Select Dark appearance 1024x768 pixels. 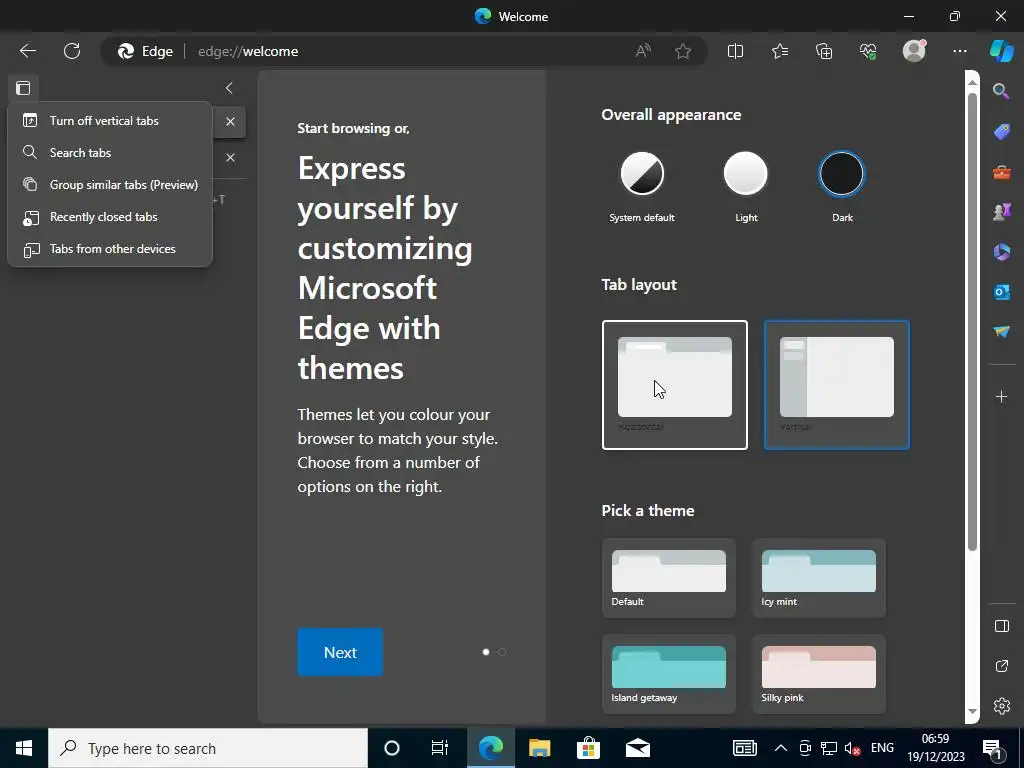coord(842,174)
